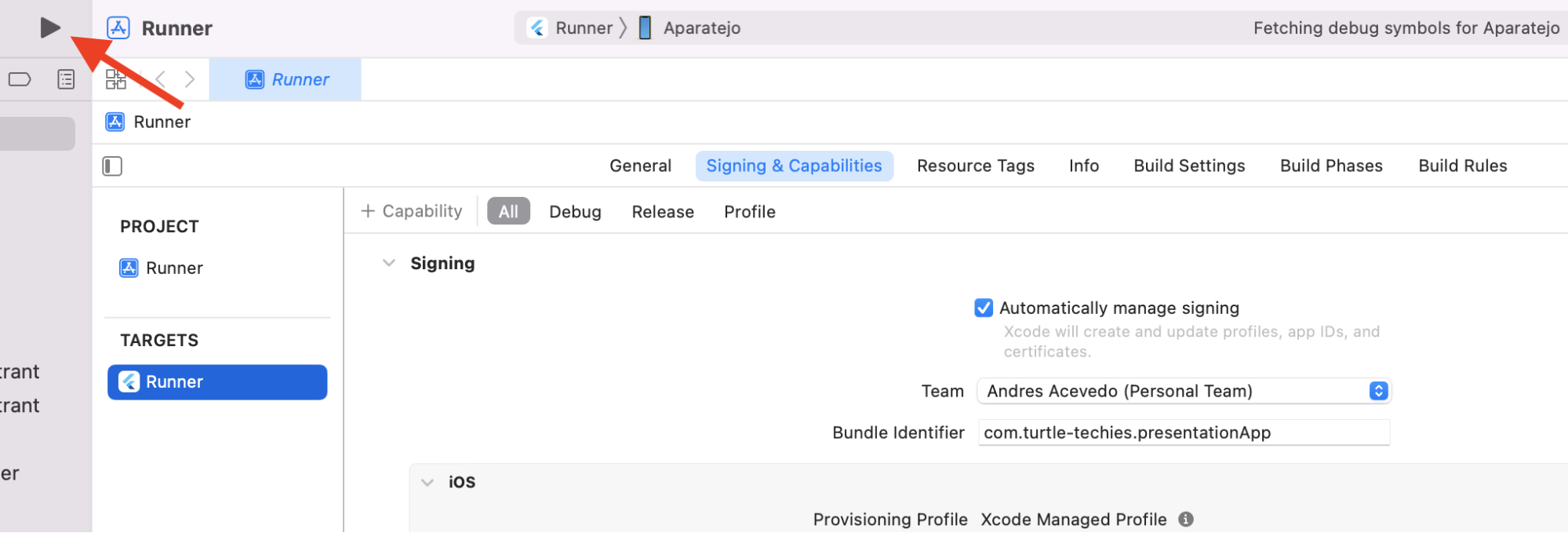Filter capabilities by Release configuration
Viewport: 1568px width, 533px height.
click(x=663, y=212)
